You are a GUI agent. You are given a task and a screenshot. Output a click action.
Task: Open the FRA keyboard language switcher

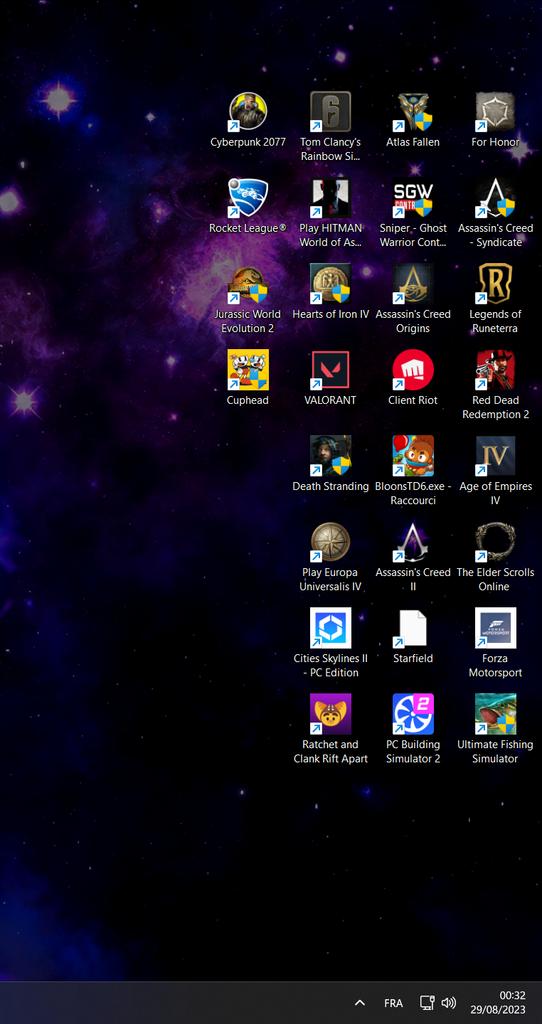point(393,1003)
